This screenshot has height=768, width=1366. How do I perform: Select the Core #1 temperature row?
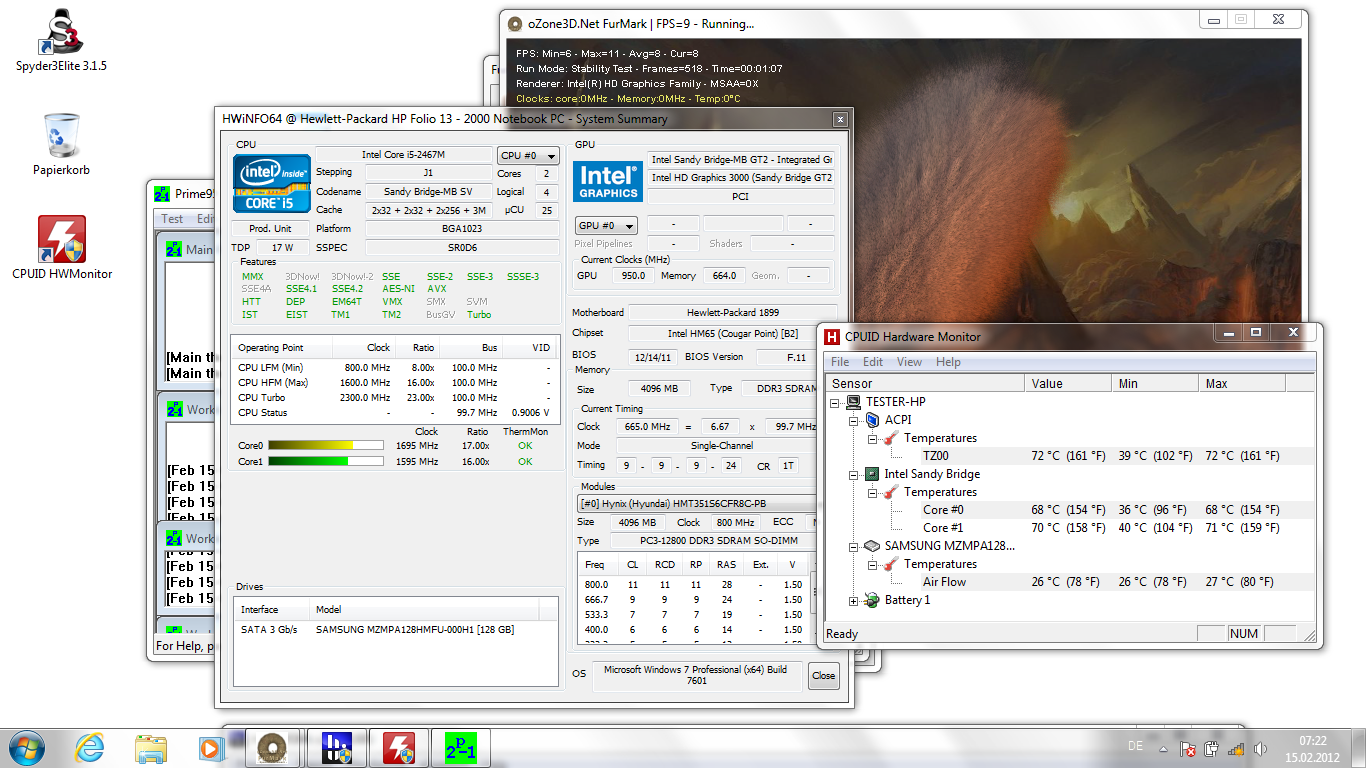click(x=1069, y=528)
